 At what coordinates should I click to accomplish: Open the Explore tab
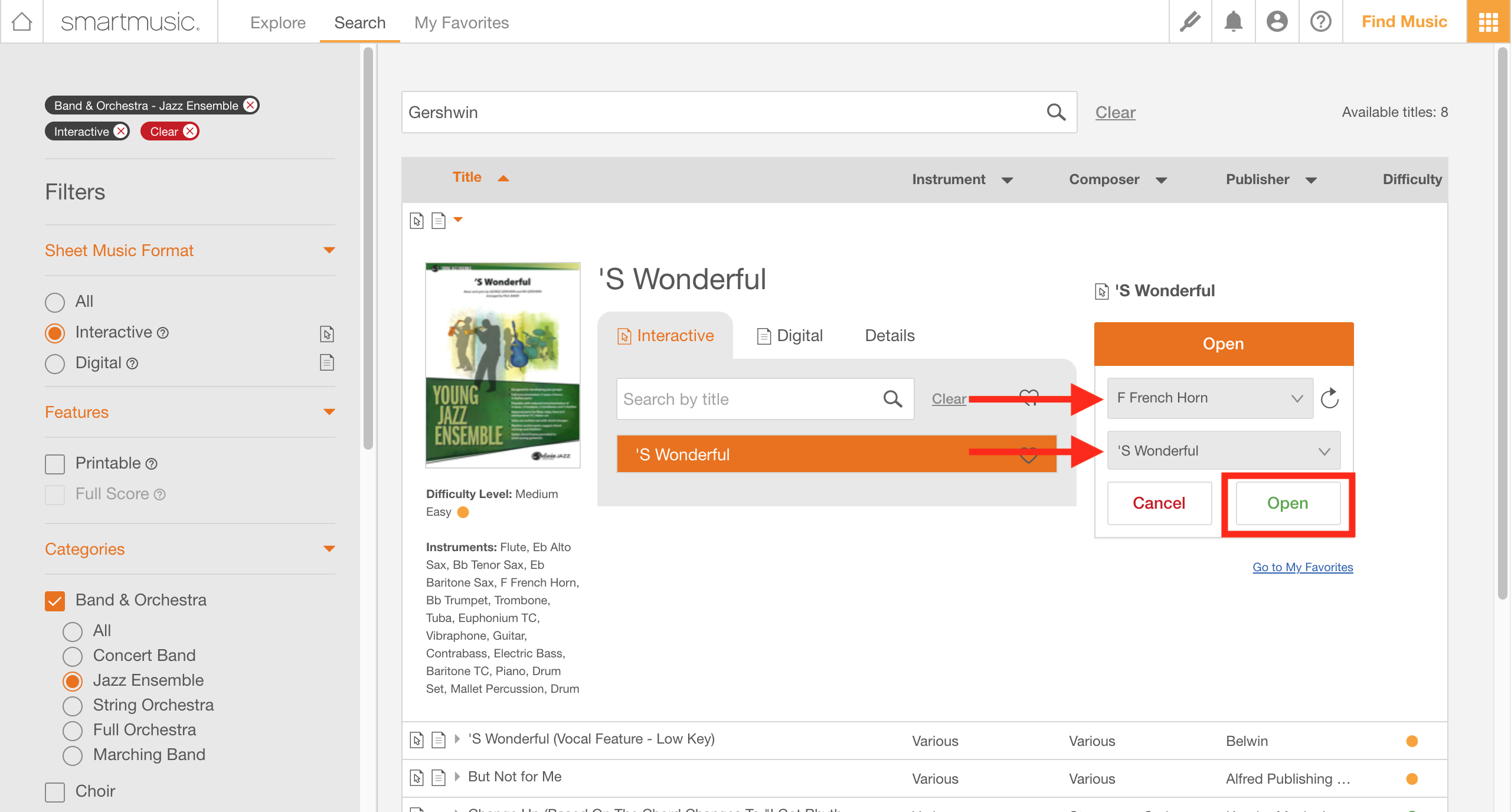point(278,22)
